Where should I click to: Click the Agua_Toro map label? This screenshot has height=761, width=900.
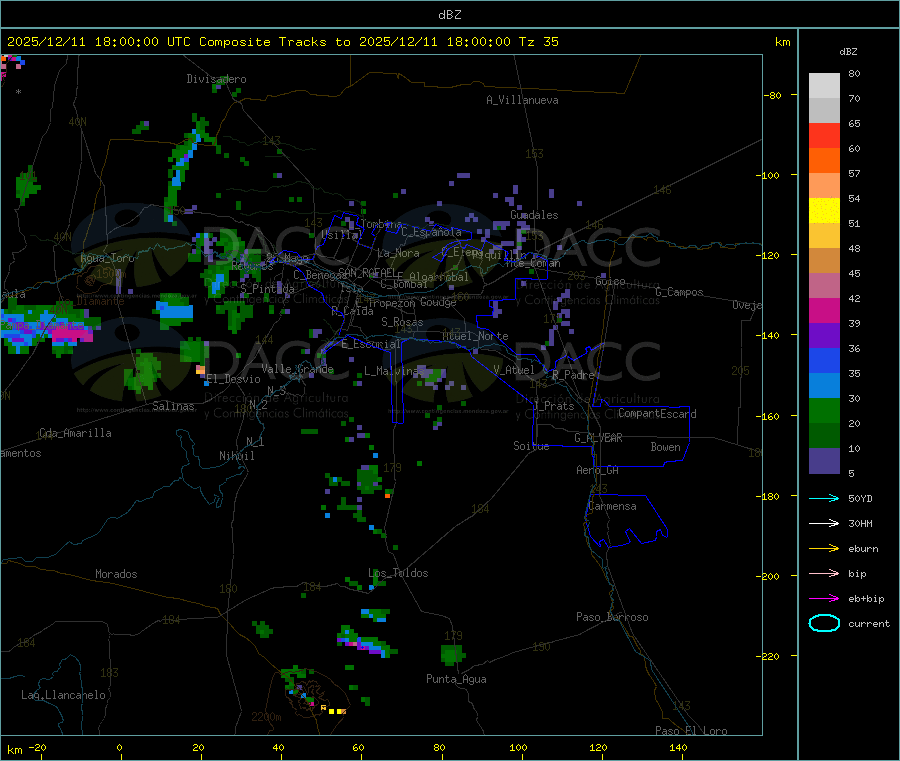click(x=107, y=258)
